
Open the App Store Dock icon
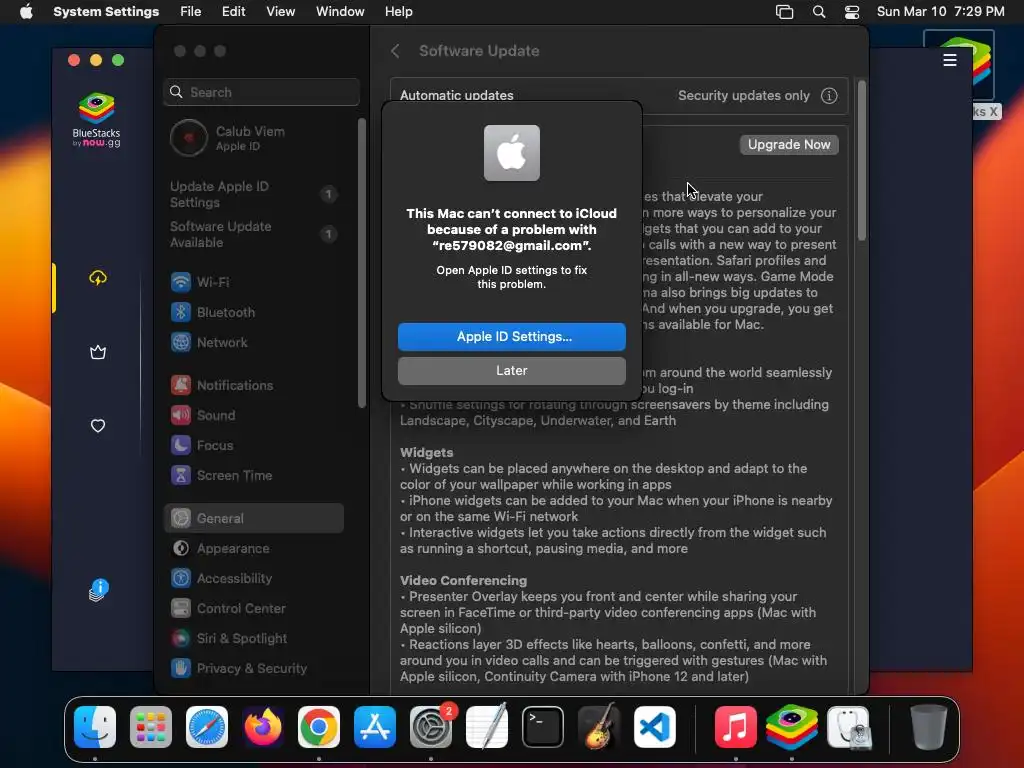point(375,727)
